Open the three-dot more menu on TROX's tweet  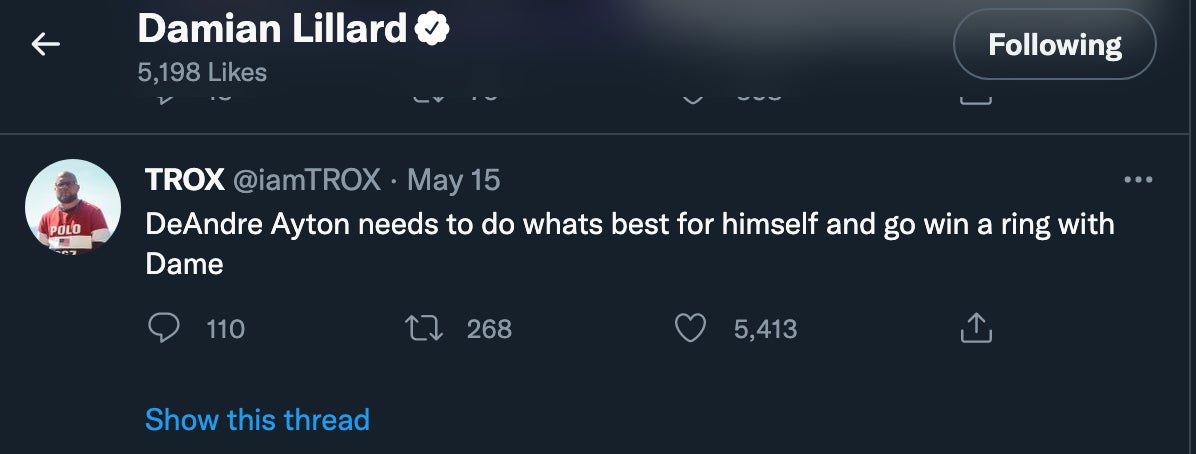click(x=1138, y=180)
